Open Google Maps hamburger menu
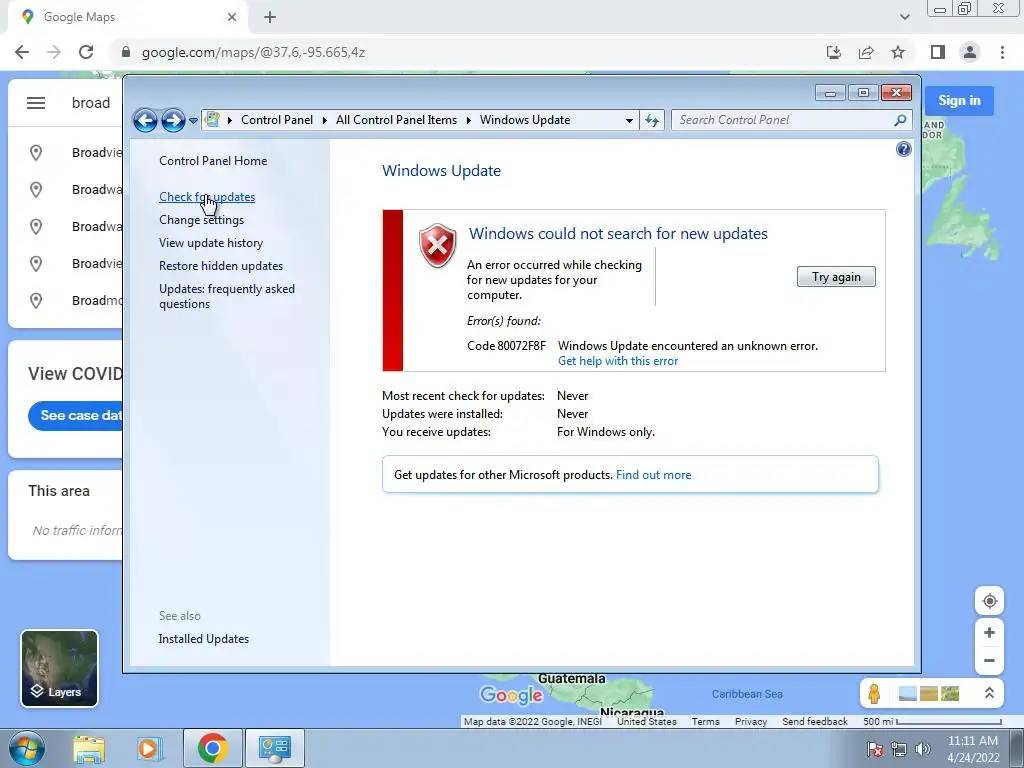This screenshot has width=1024, height=768. pos(36,103)
